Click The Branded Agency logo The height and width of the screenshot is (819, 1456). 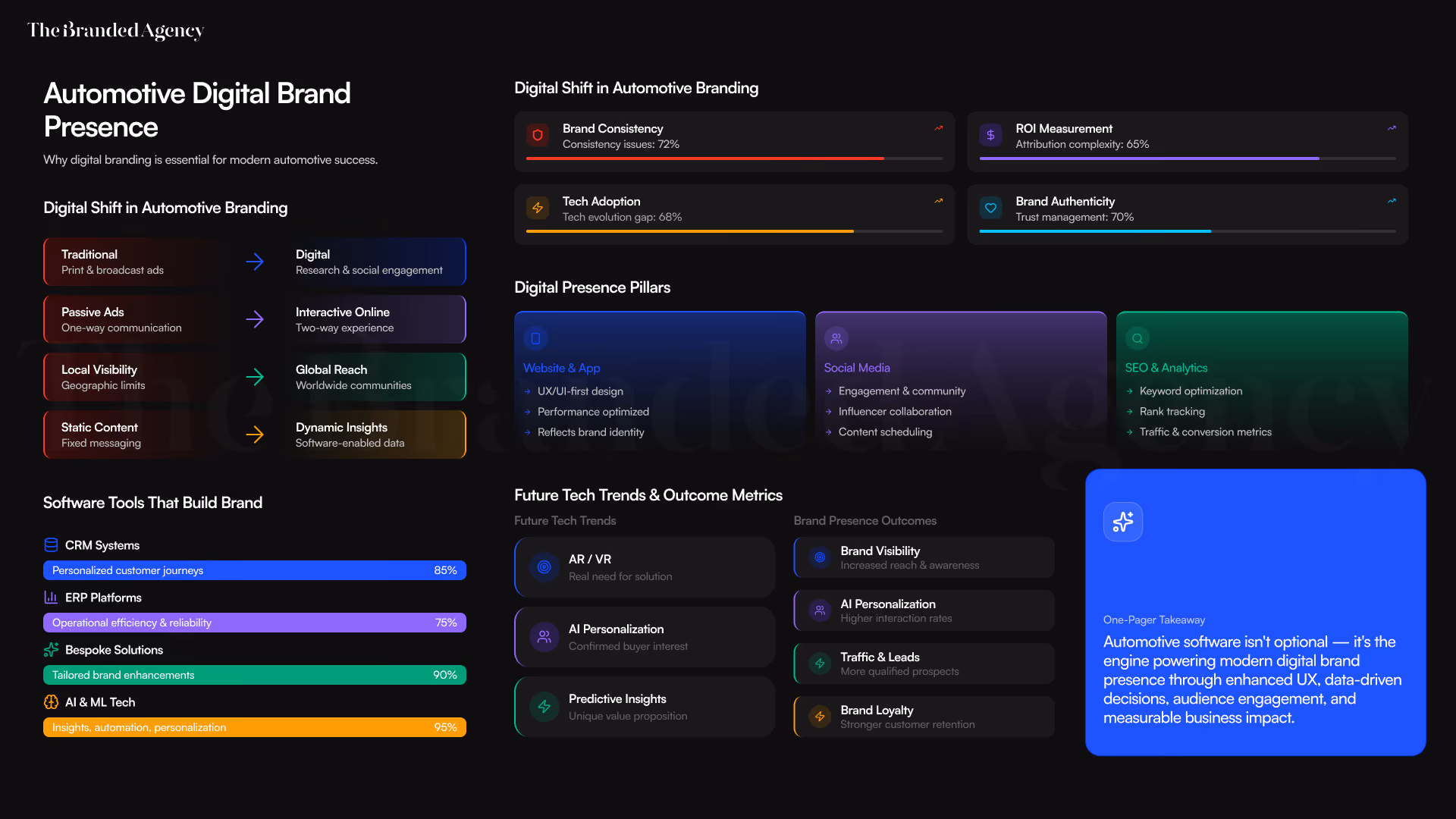tap(116, 30)
